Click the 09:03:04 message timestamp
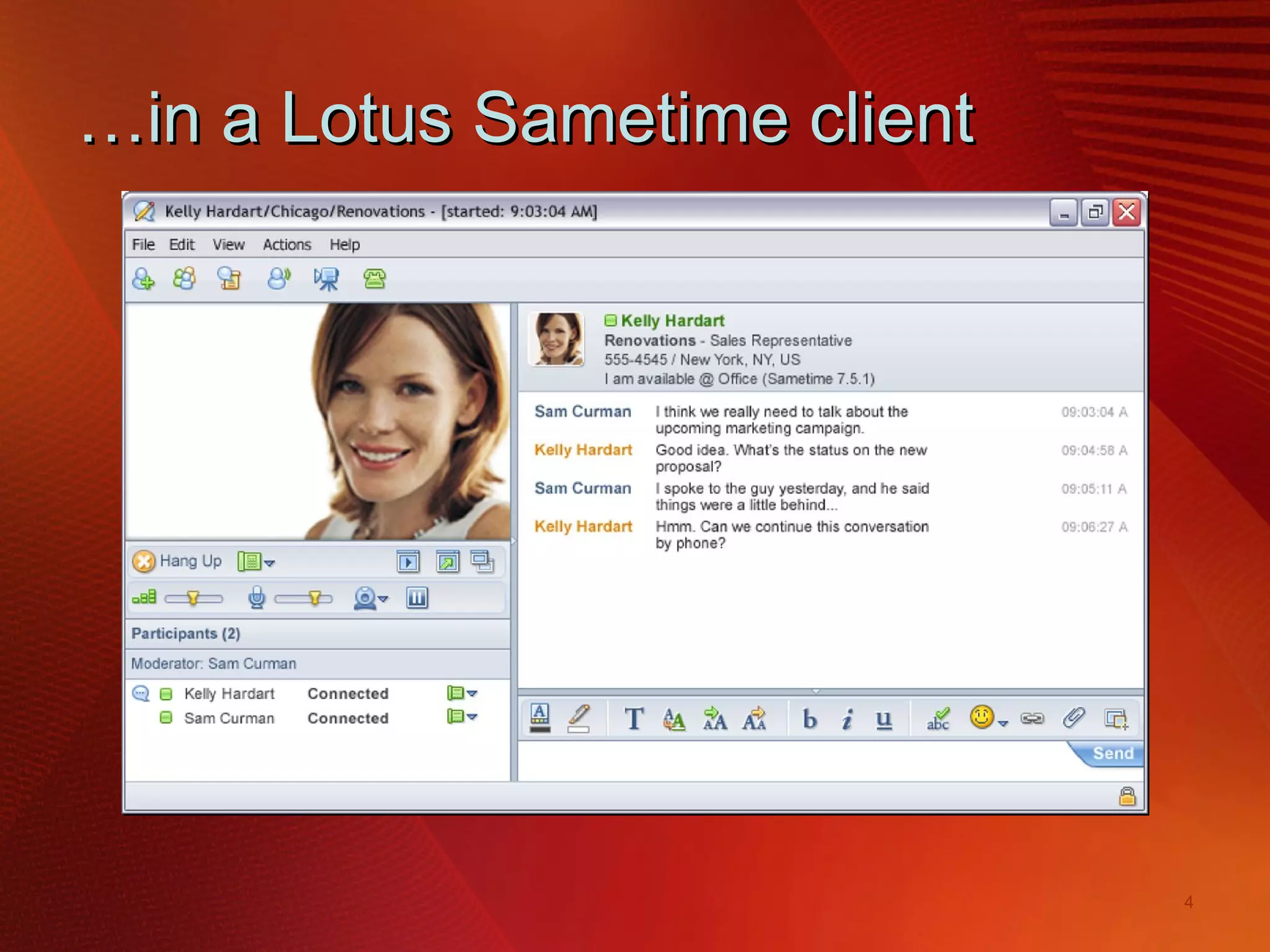 [x=1094, y=412]
